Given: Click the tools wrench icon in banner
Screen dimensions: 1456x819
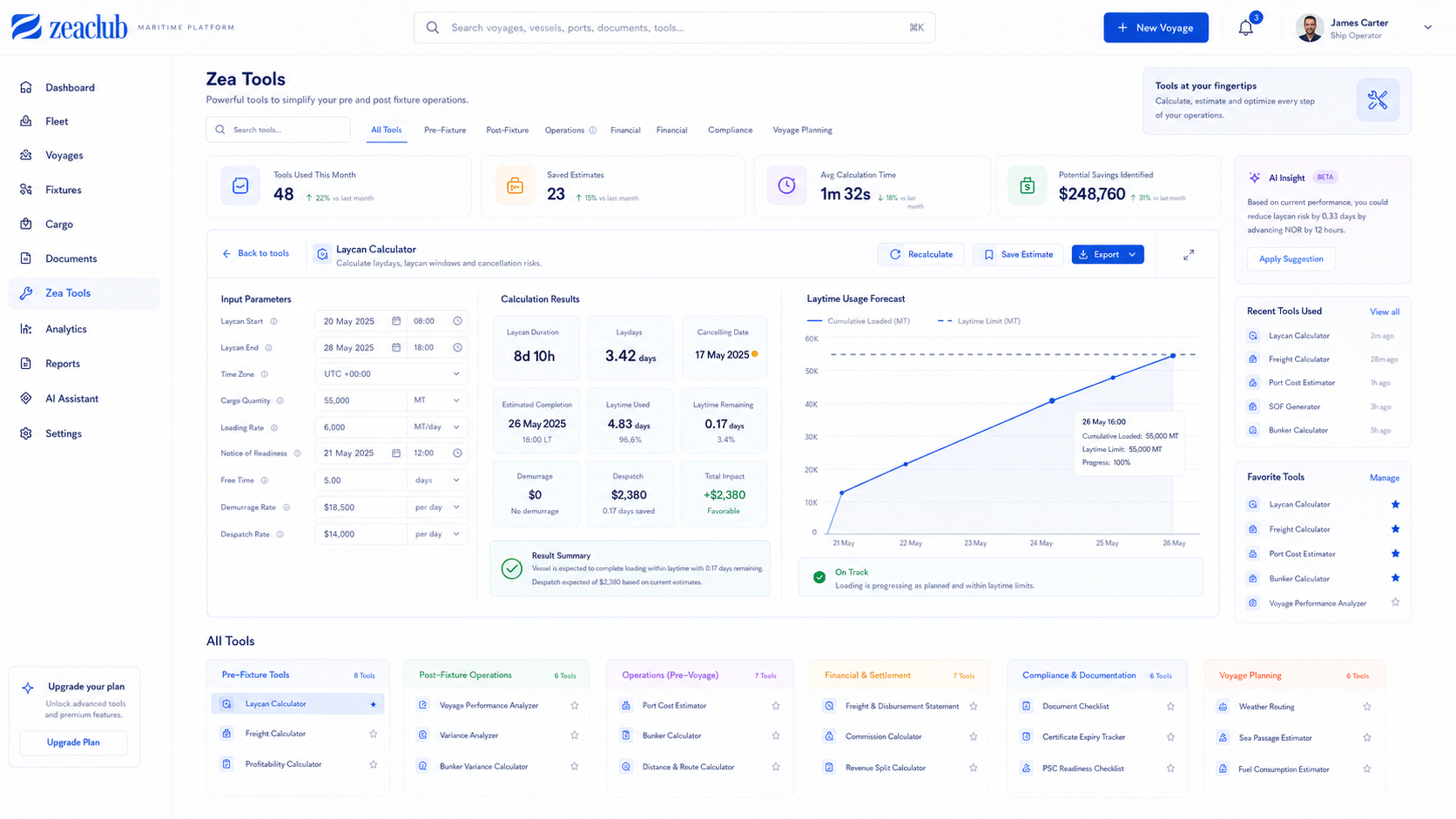Looking at the screenshot, I should coord(1378,100).
